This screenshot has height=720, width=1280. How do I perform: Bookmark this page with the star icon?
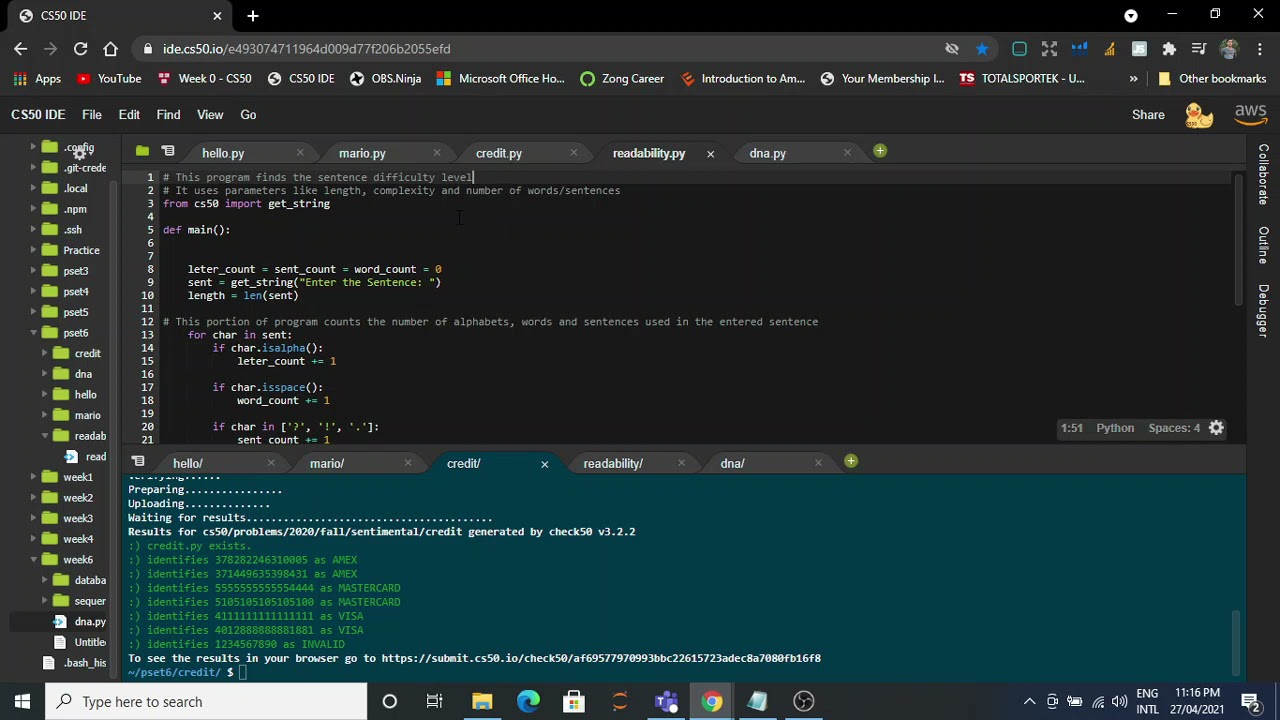point(982,48)
